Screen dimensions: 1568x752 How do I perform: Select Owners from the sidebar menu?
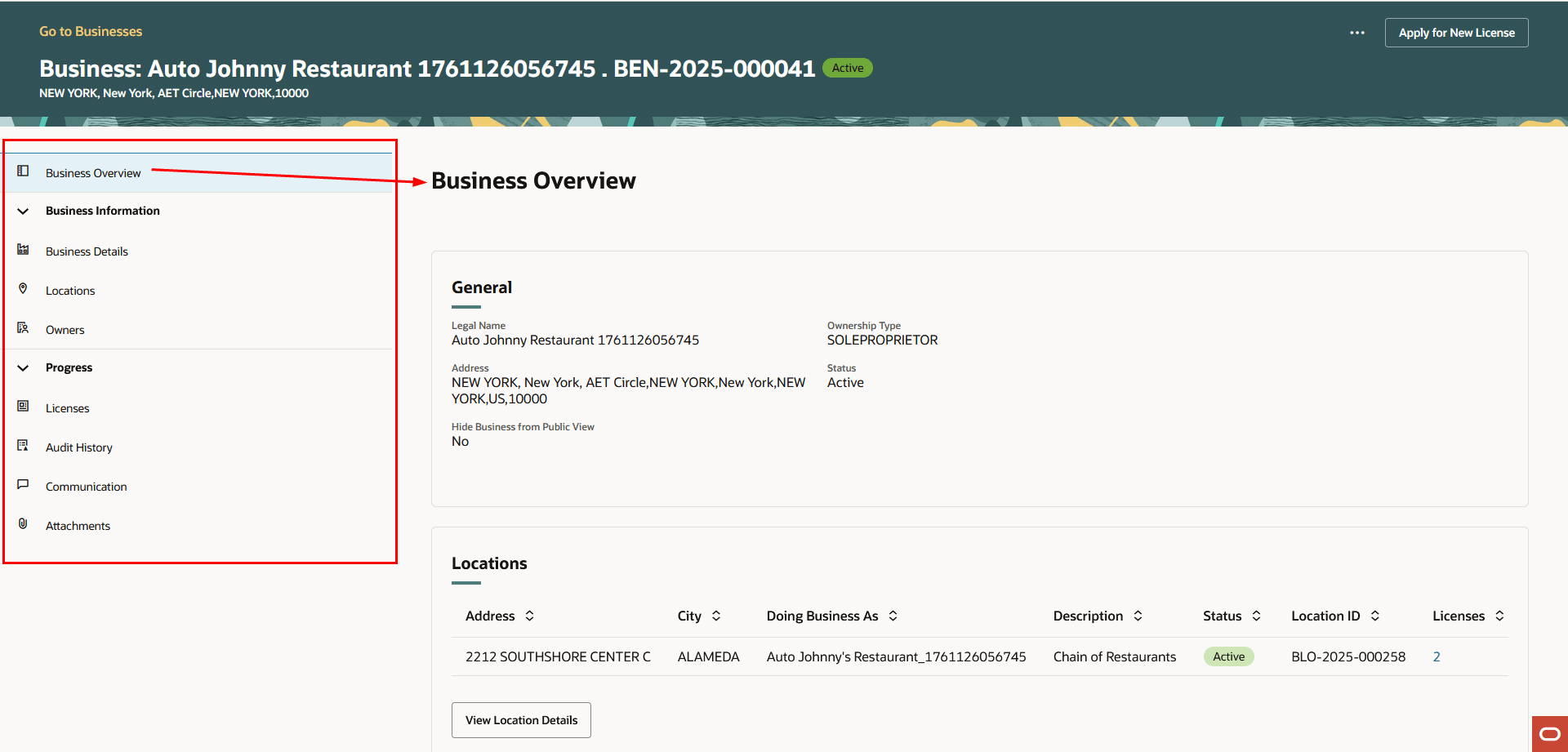point(65,329)
